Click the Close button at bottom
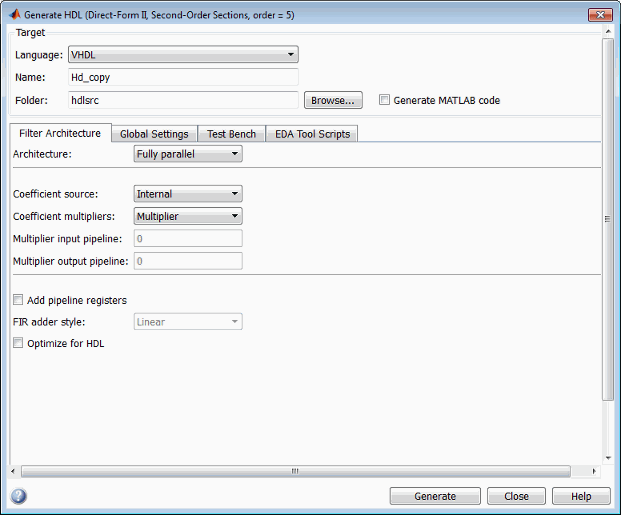The height and width of the screenshot is (515, 621). 516,496
